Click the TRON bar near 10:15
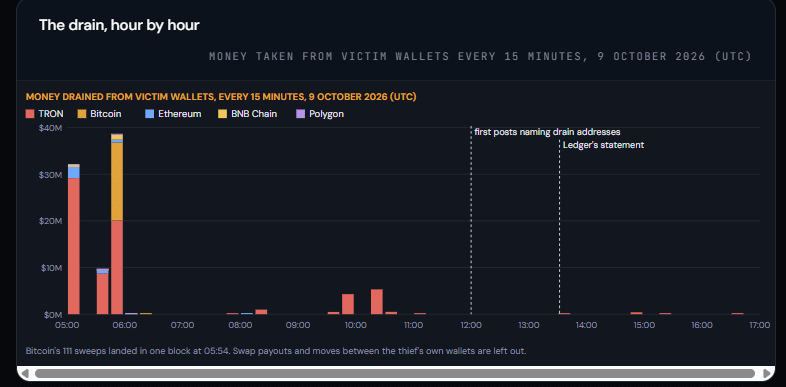 click(377, 302)
